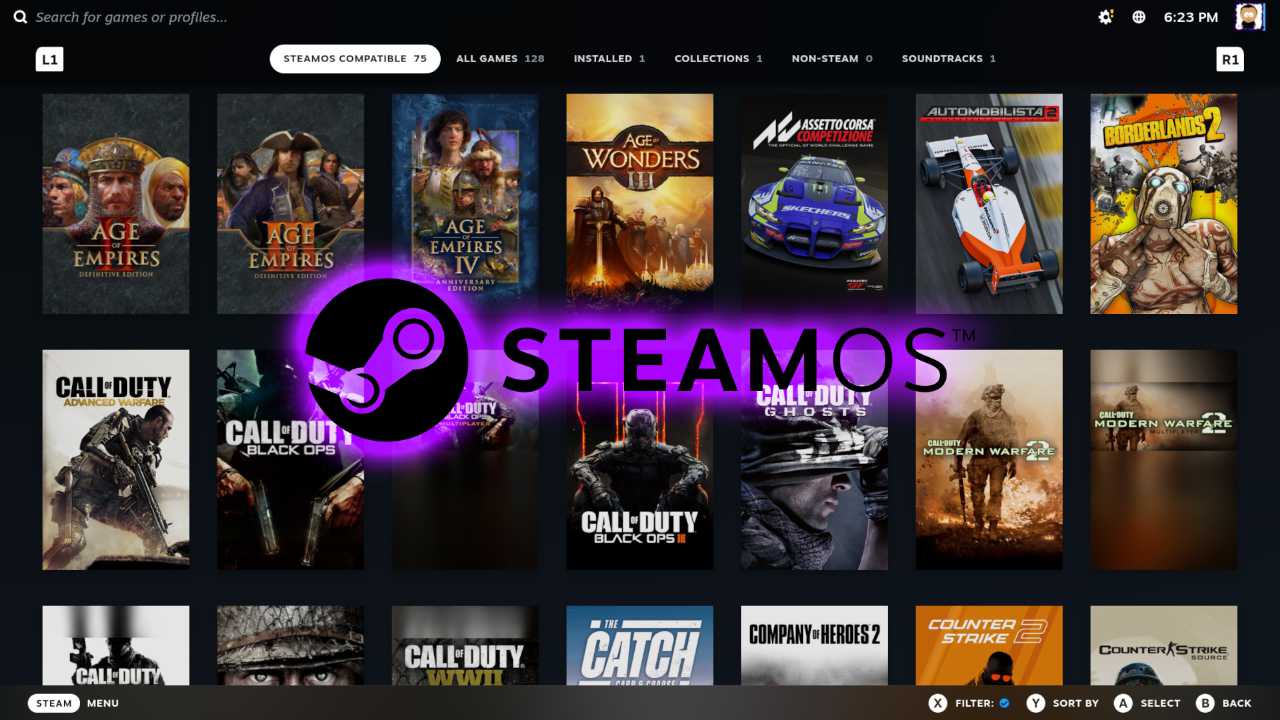
Task: Select the SteamOS Compatible tab
Action: pyautogui.click(x=355, y=59)
